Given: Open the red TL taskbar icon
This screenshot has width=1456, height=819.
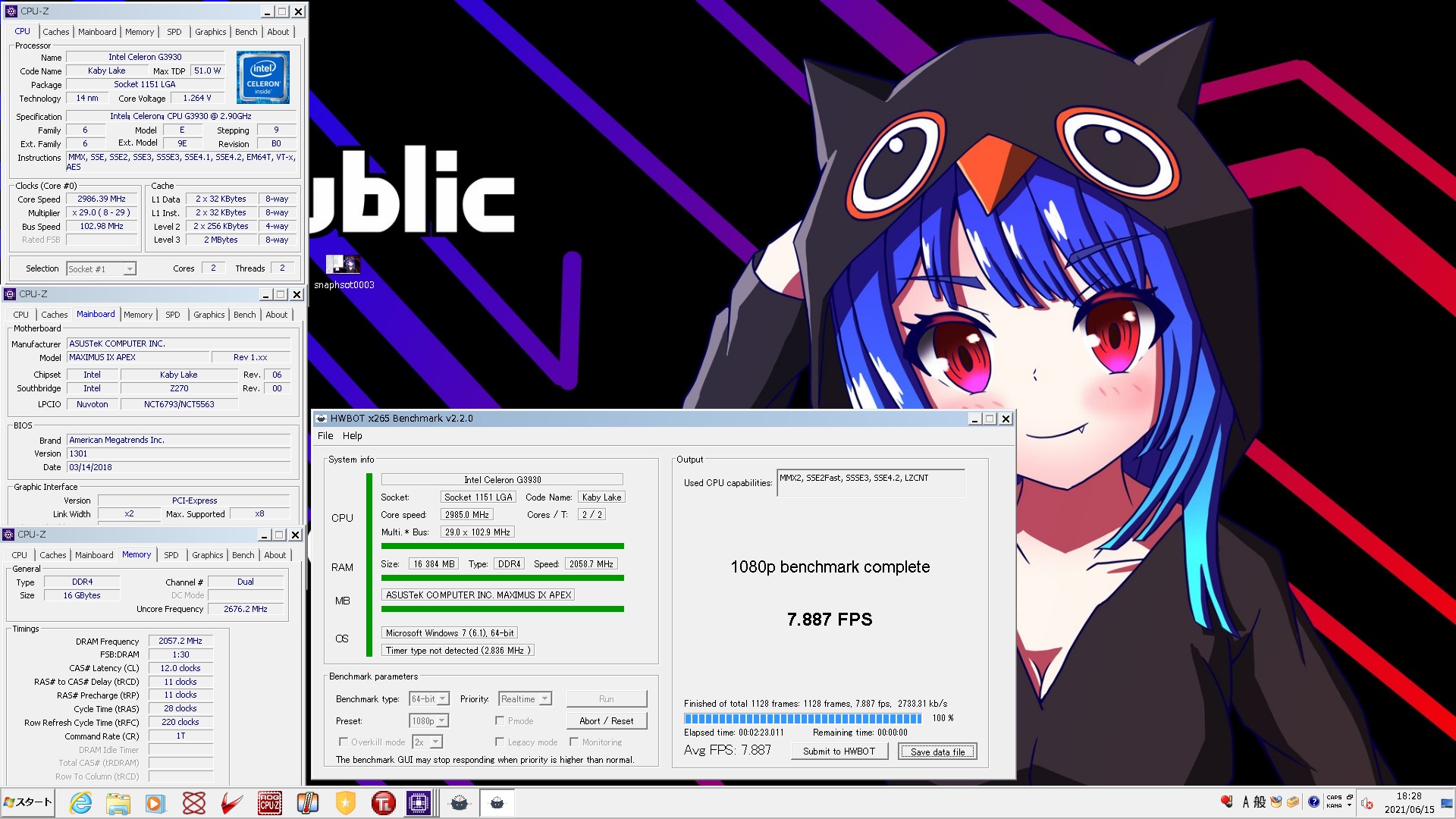Looking at the screenshot, I should tap(384, 803).
